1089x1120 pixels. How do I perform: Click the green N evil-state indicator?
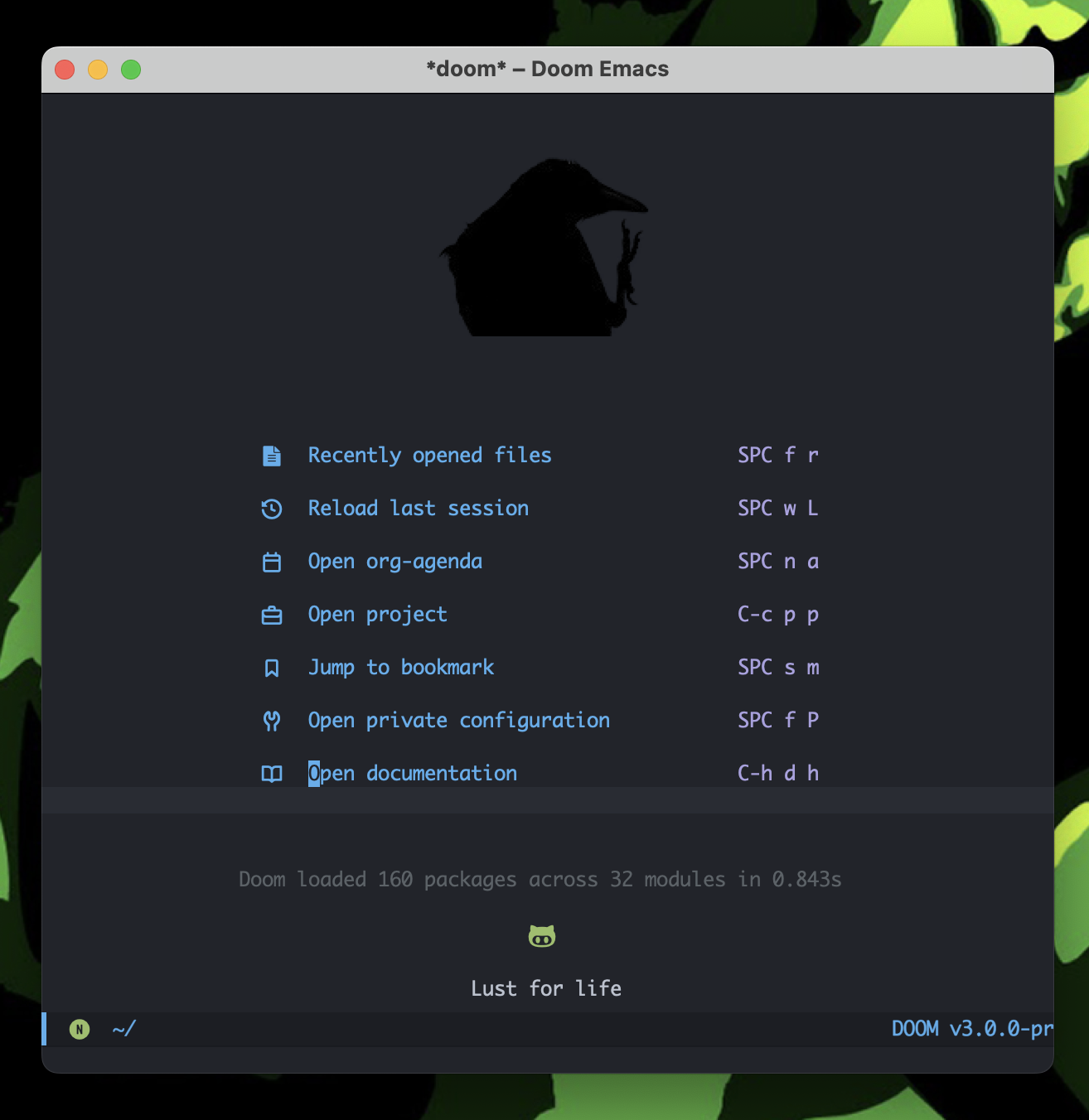coord(80,1029)
